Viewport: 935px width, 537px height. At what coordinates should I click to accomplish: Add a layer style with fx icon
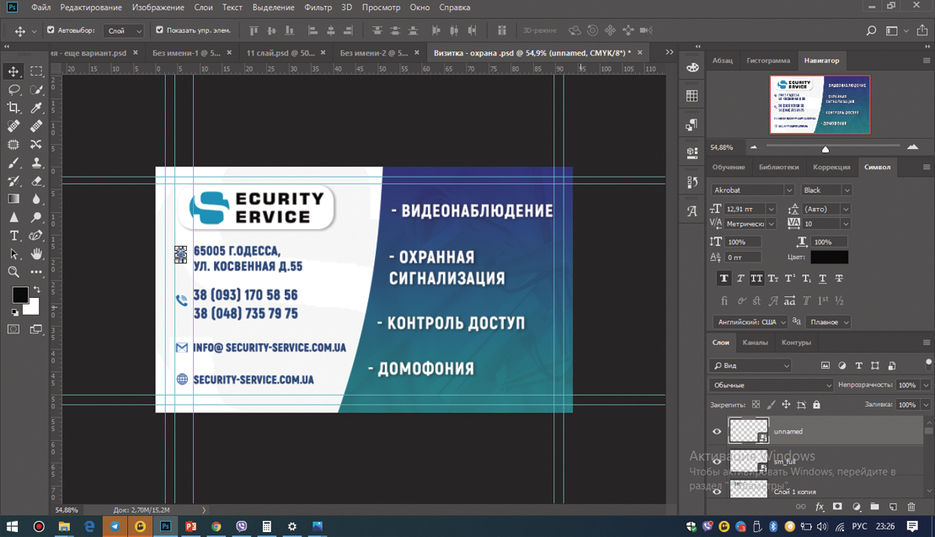coord(819,507)
